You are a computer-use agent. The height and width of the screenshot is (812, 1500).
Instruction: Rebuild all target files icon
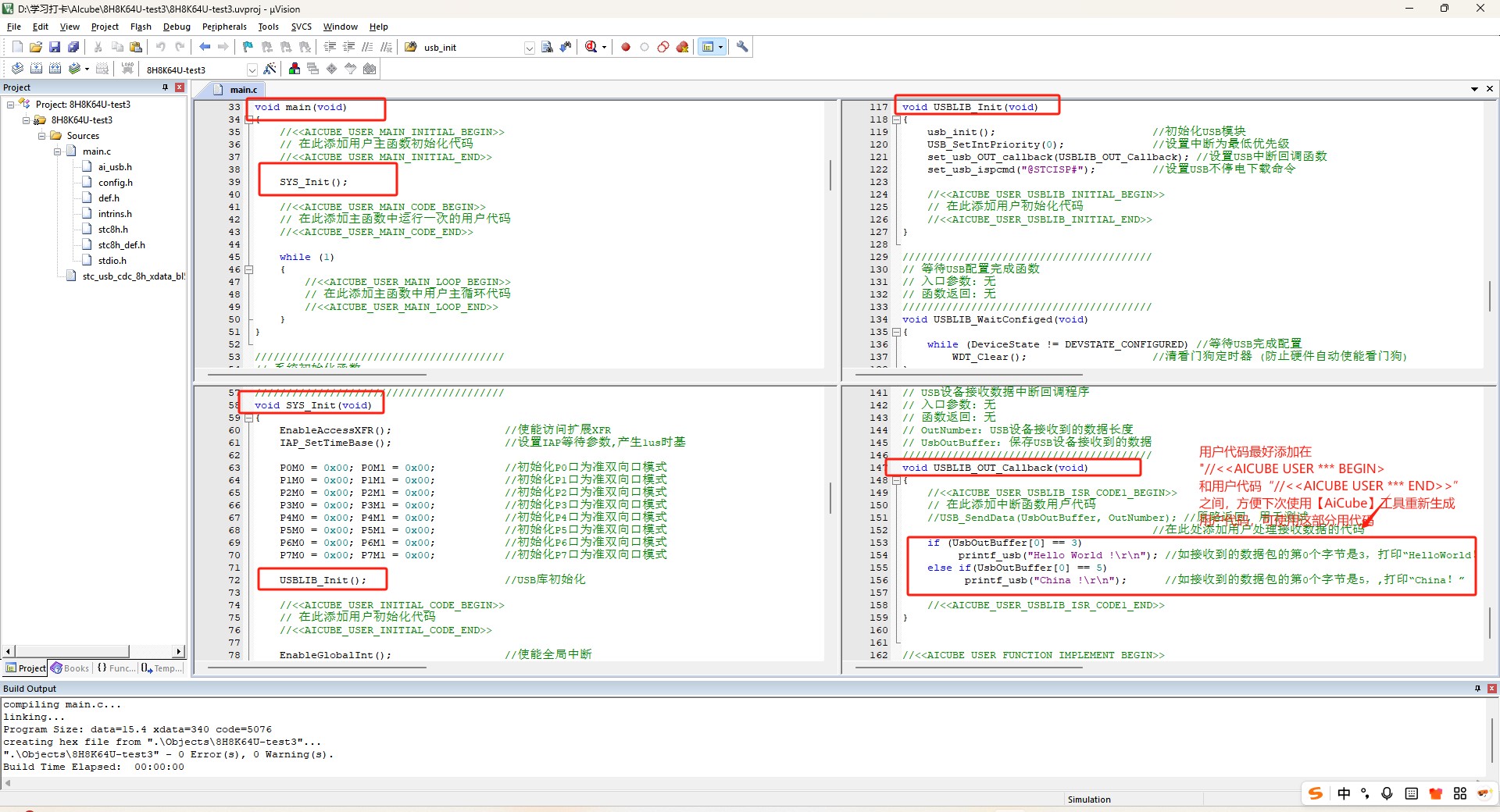click(55, 69)
